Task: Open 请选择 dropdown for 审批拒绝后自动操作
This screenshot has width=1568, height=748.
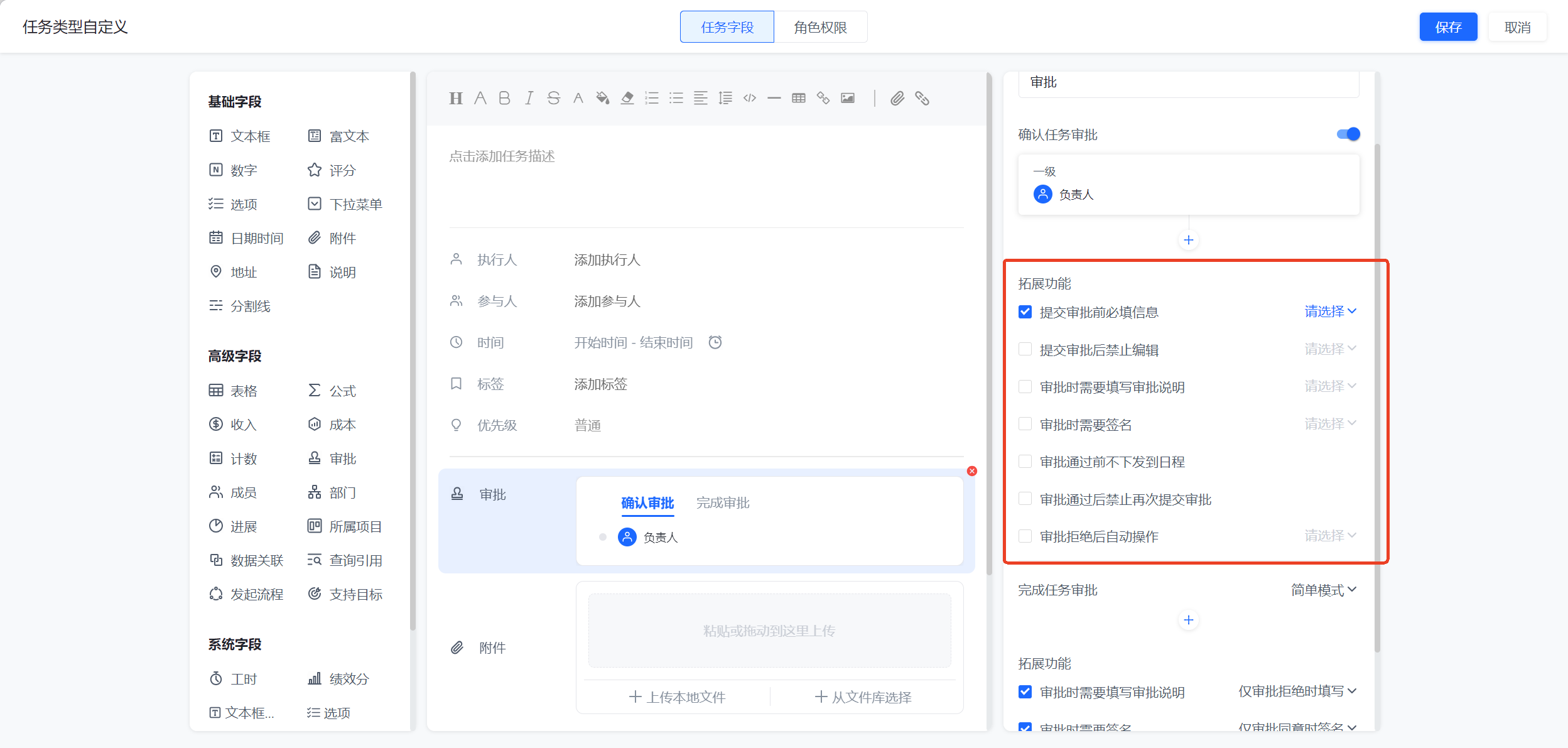Action: point(1331,536)
